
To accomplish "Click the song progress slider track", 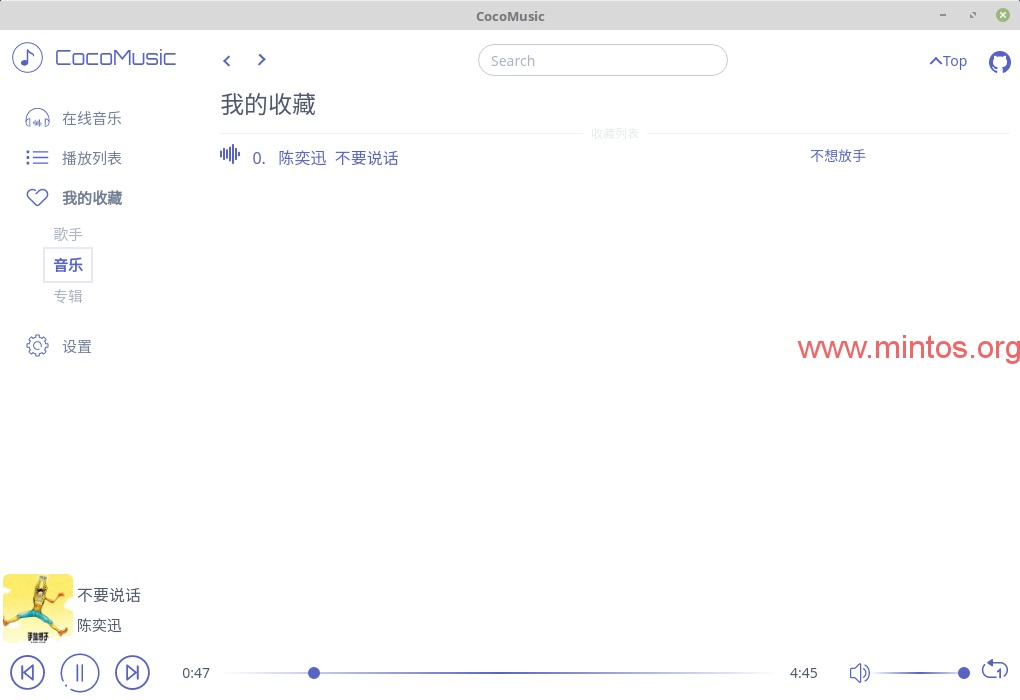I will pos(550,673).
